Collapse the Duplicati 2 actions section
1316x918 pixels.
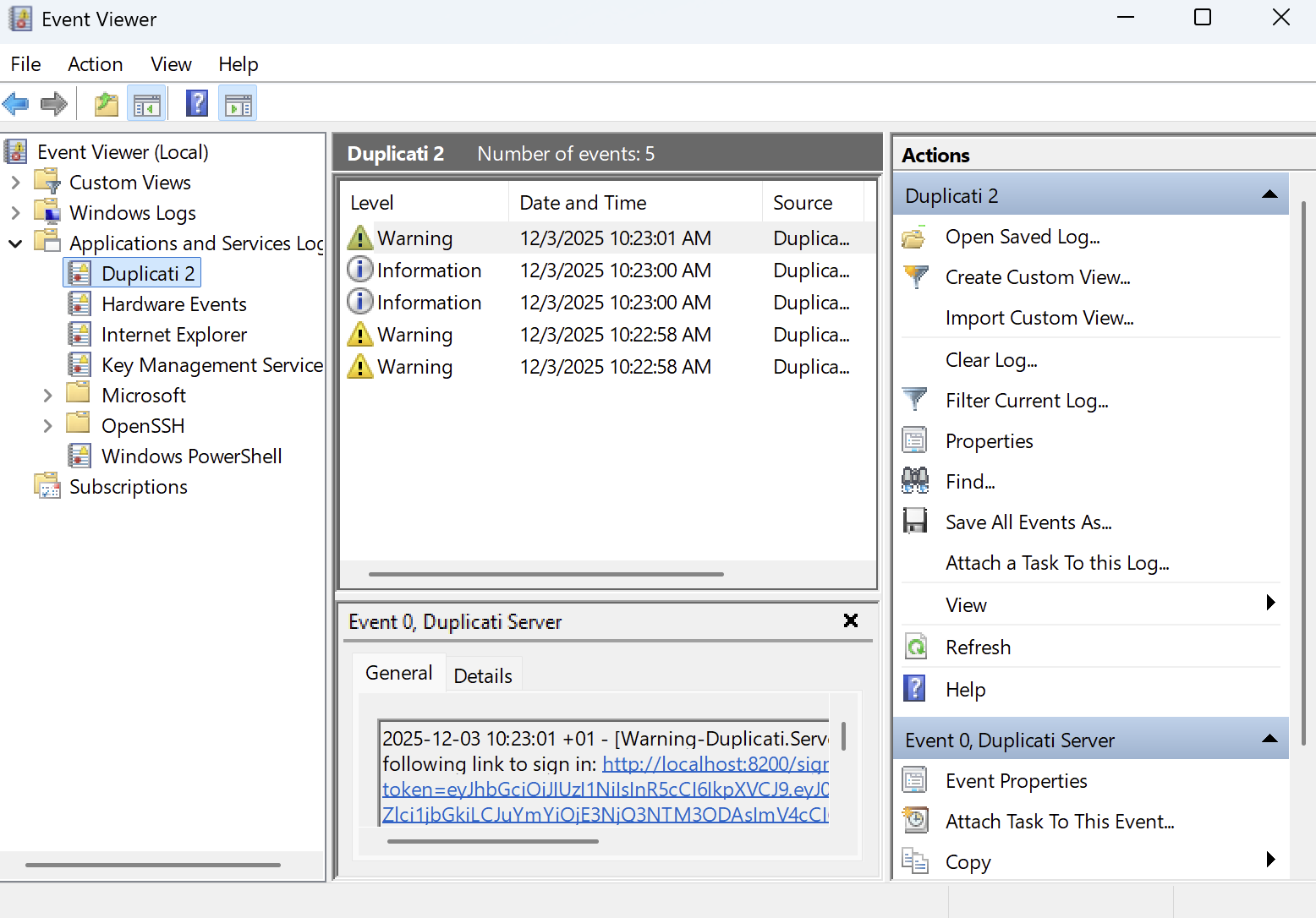coord(1269,195)
